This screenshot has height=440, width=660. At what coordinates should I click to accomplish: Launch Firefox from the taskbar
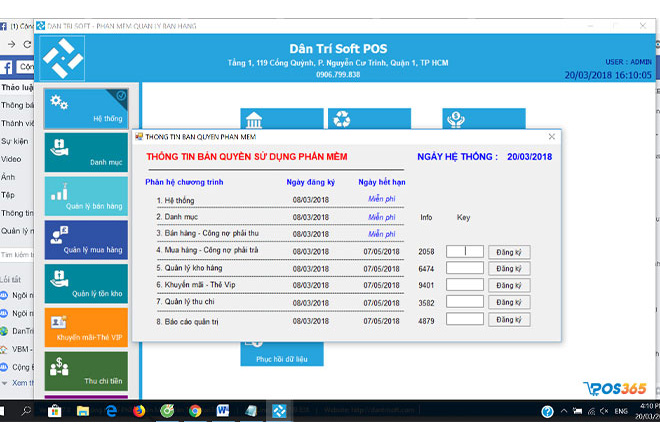[139, 411]
